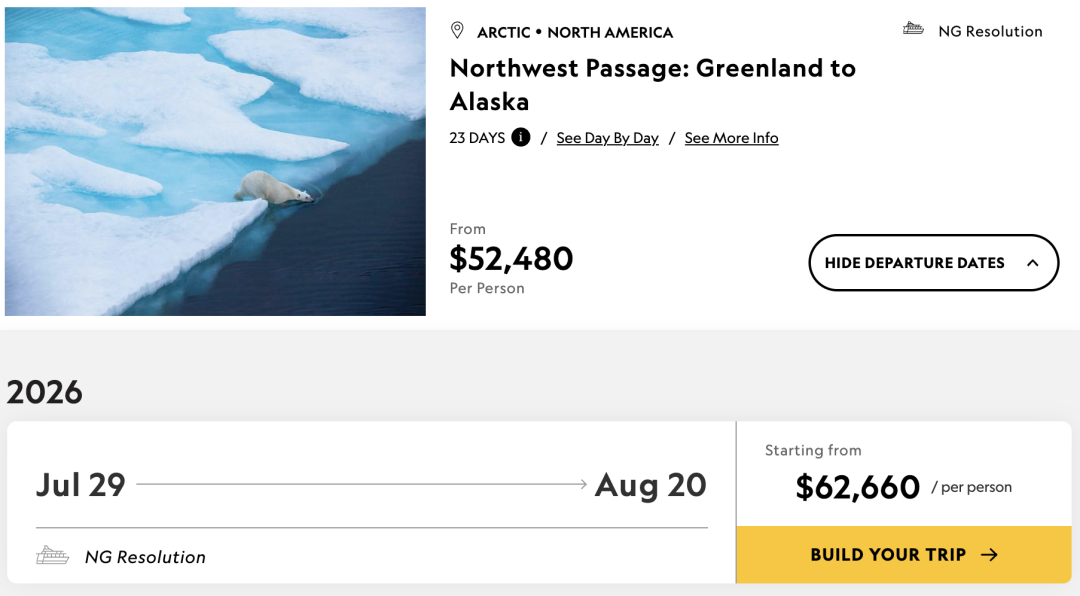The width and height of the screenshot is (1080, 596).
Task: Click the Aug 20 end date
Action: 650,485
